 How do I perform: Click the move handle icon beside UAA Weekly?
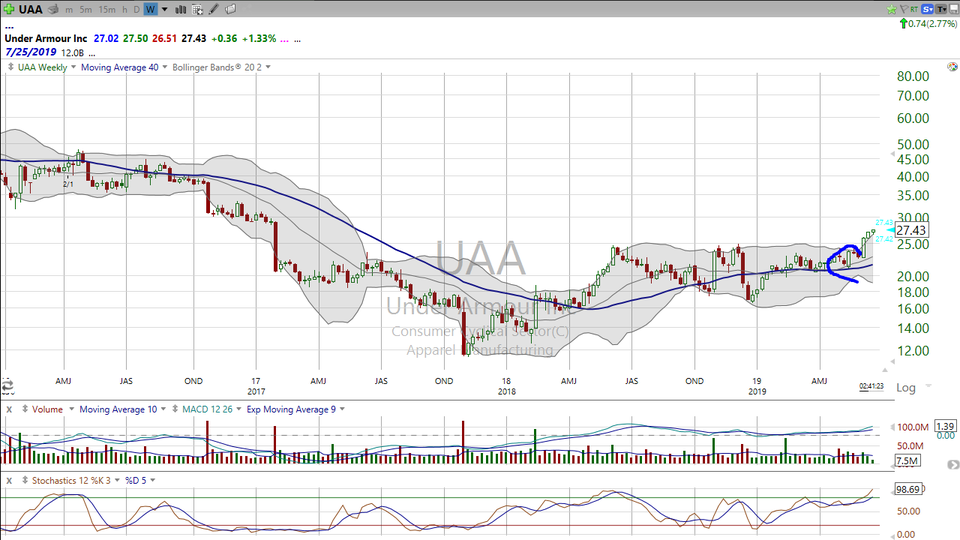click(x=10, y=67)
